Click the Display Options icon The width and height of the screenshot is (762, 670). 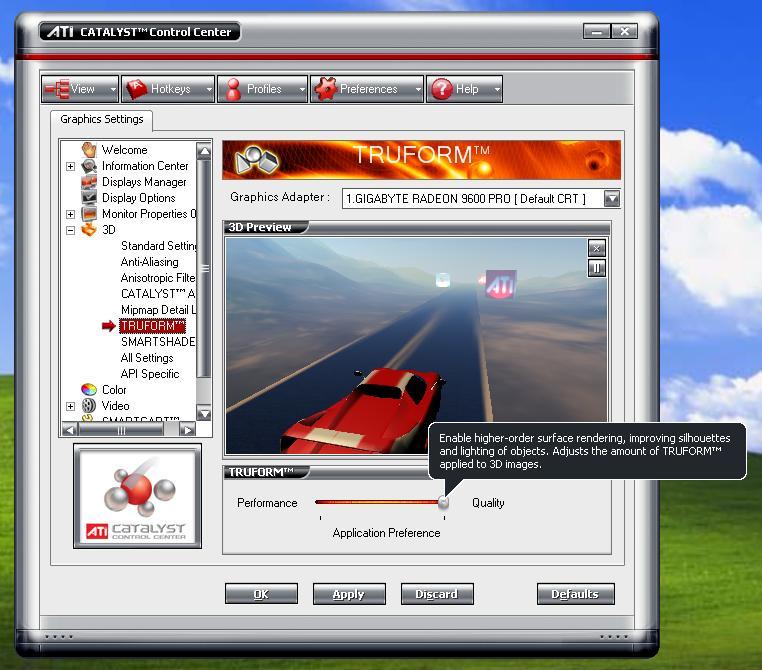tap(89, 198)
